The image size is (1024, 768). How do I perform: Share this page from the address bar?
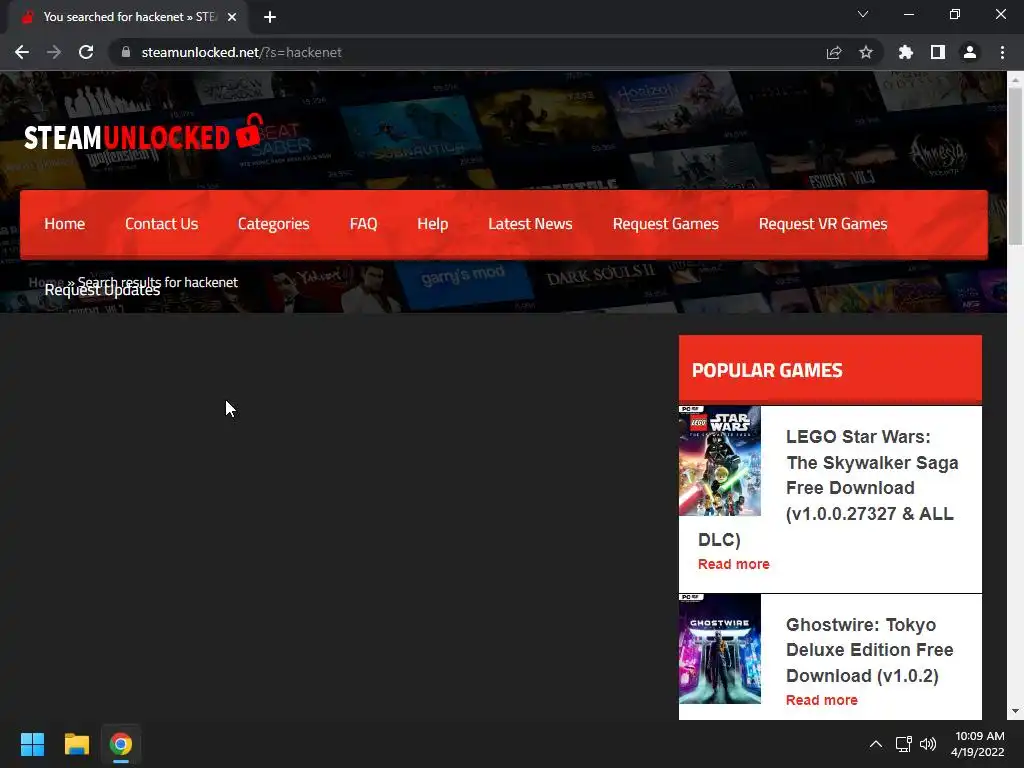834,52
